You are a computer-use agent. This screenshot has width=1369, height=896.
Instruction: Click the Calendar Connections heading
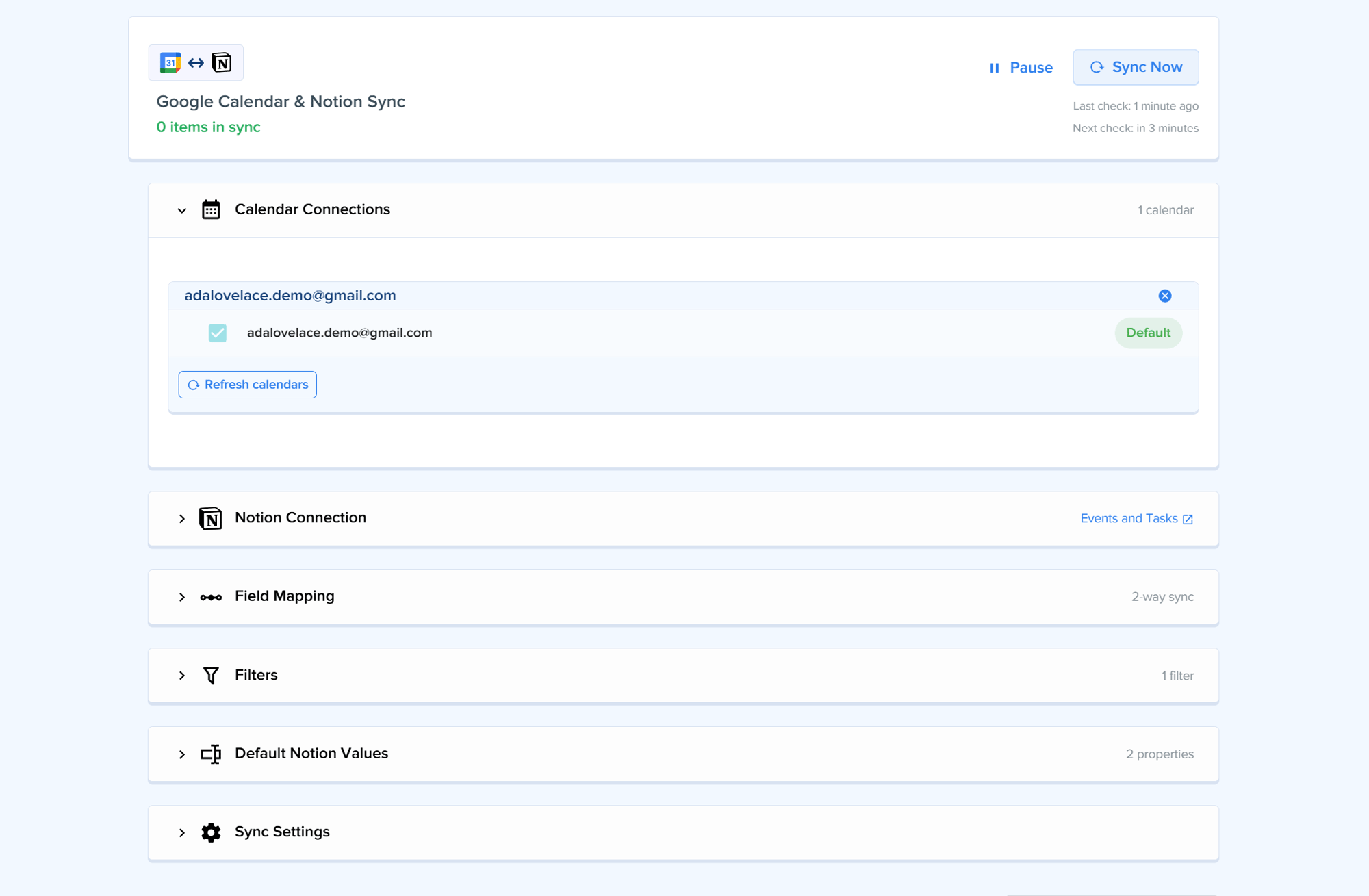pos(312,209)
